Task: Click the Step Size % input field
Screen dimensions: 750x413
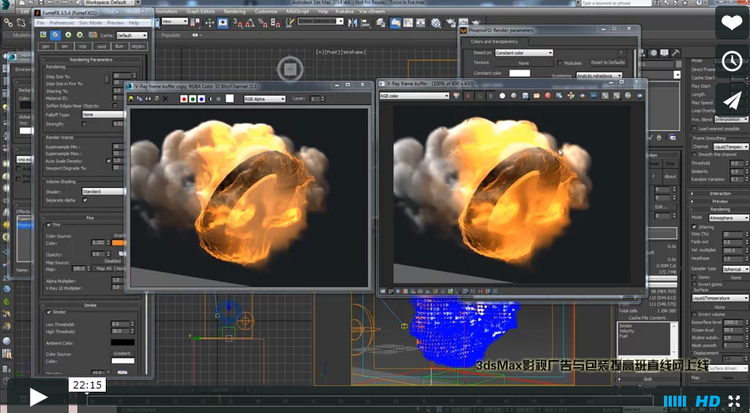Action: (121, 76)
